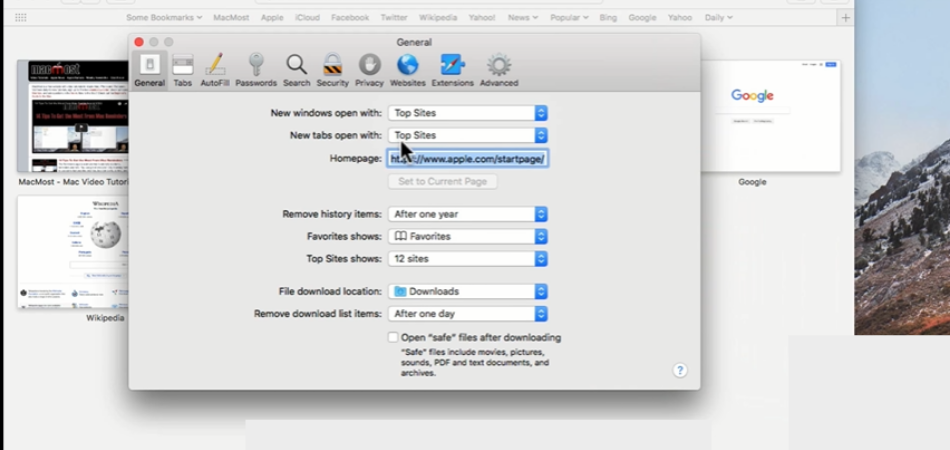Change Remove history items dropdown
The height and width of the screenshot is (450, 950).
[x=468, y=214]
